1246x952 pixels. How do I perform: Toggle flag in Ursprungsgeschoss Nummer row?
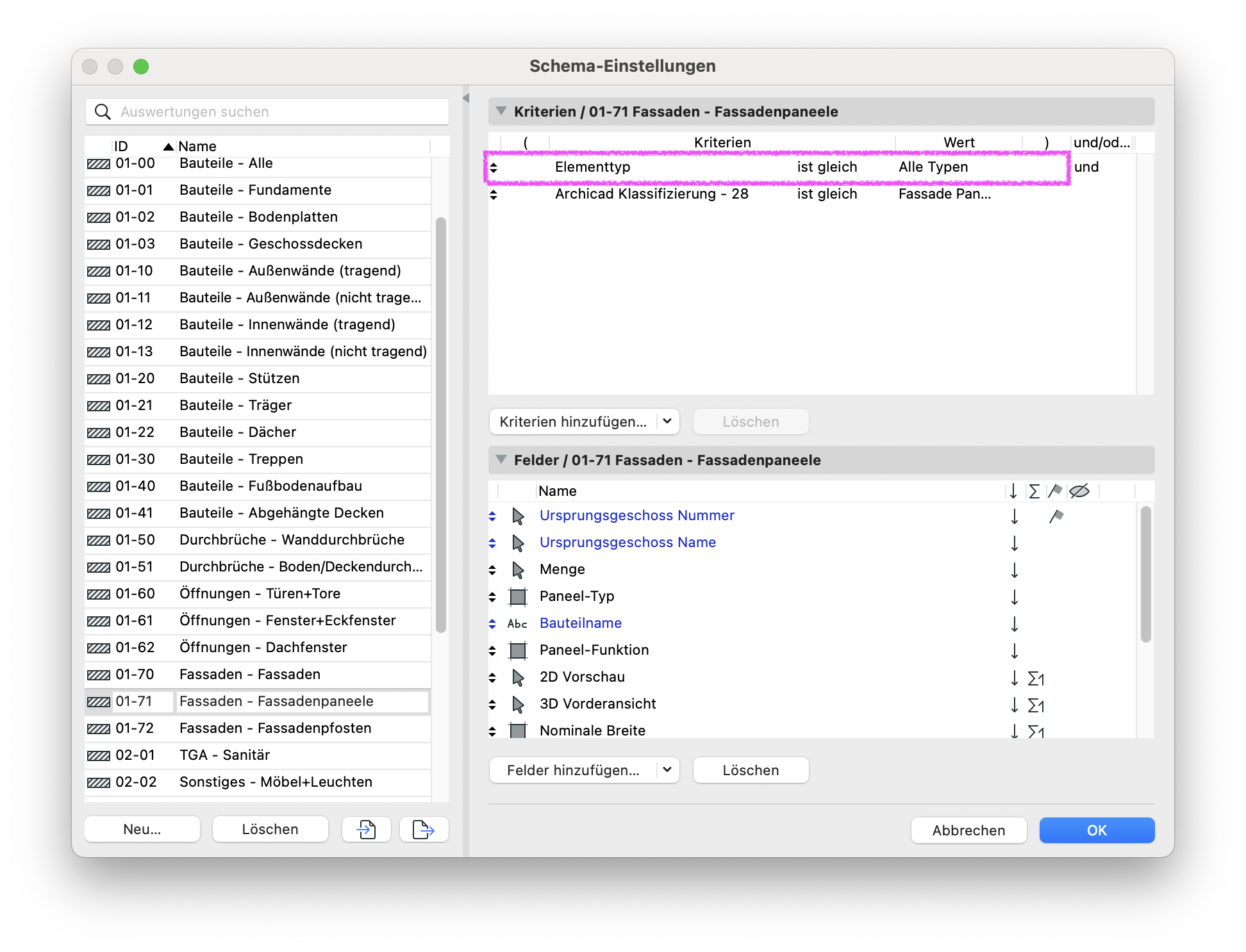pos(1056,516)
